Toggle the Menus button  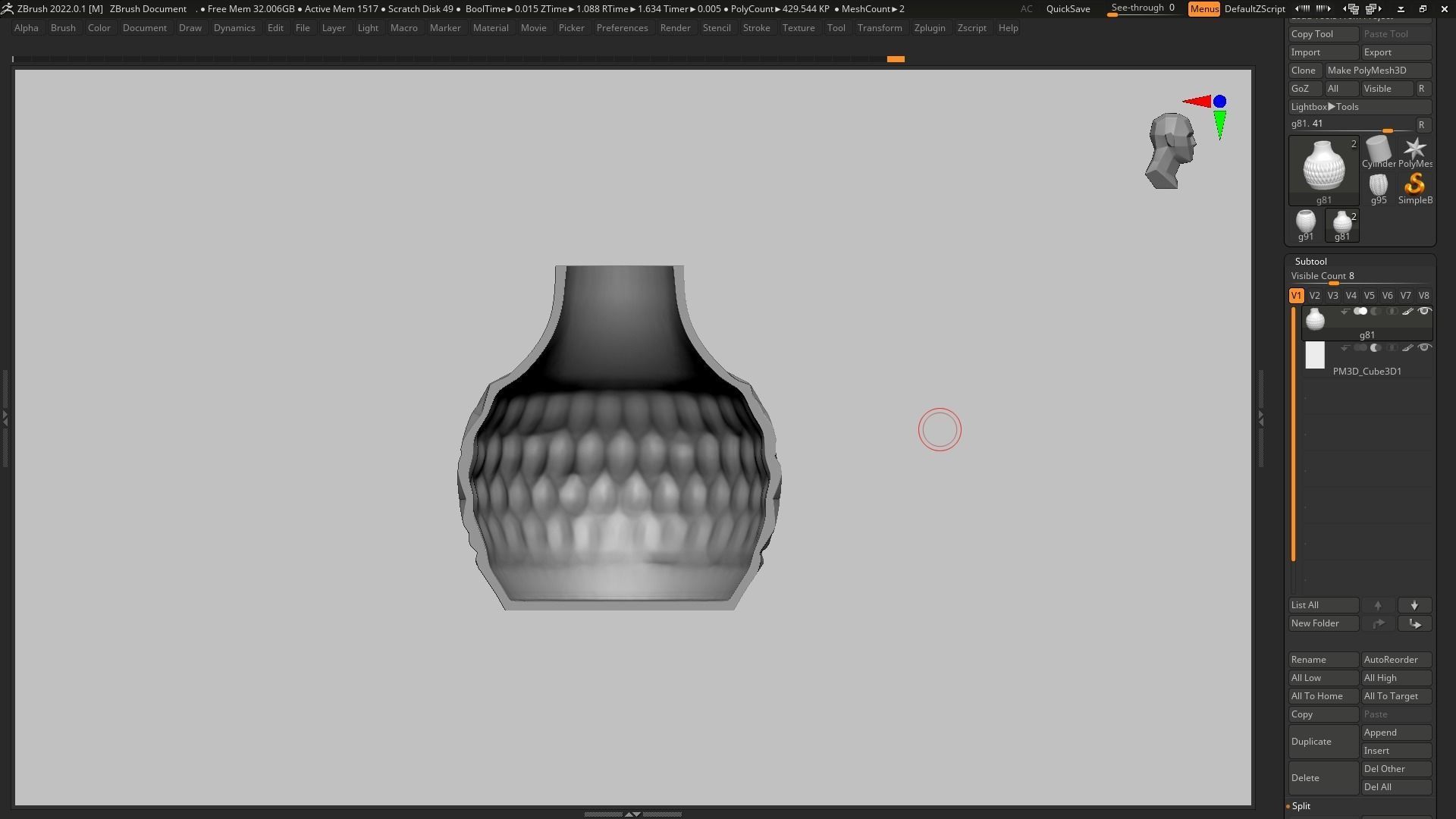coord(1203,9)
